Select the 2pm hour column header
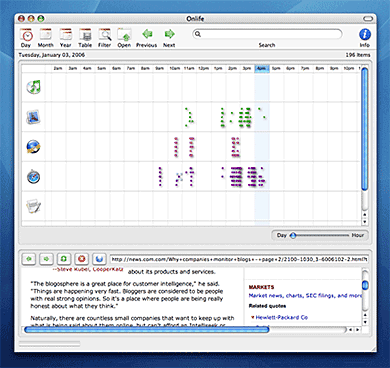The height and width of the screenshot is (368, 390). (x=233, y=68)
